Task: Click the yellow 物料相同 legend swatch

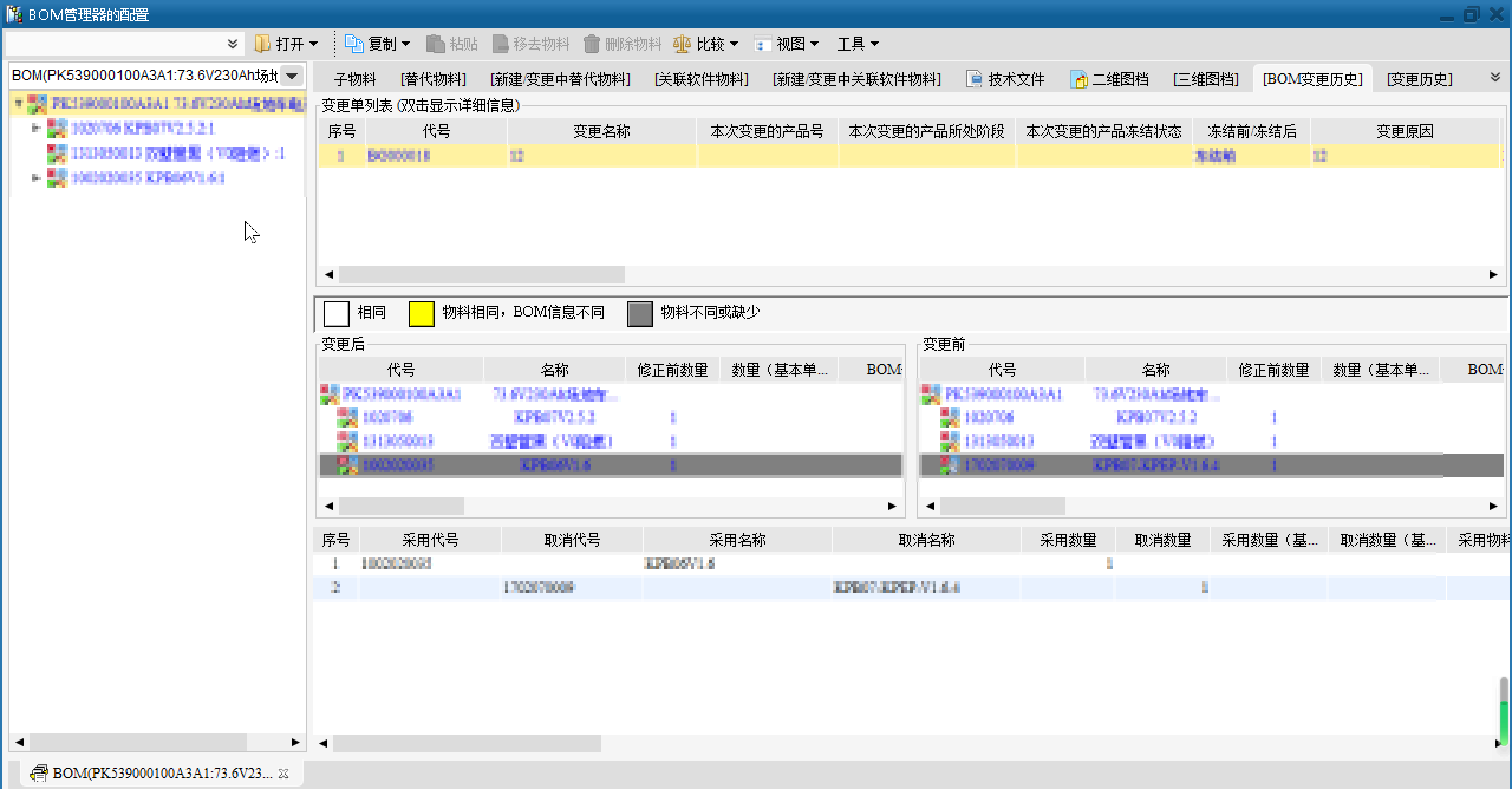Action: [421, 313]
